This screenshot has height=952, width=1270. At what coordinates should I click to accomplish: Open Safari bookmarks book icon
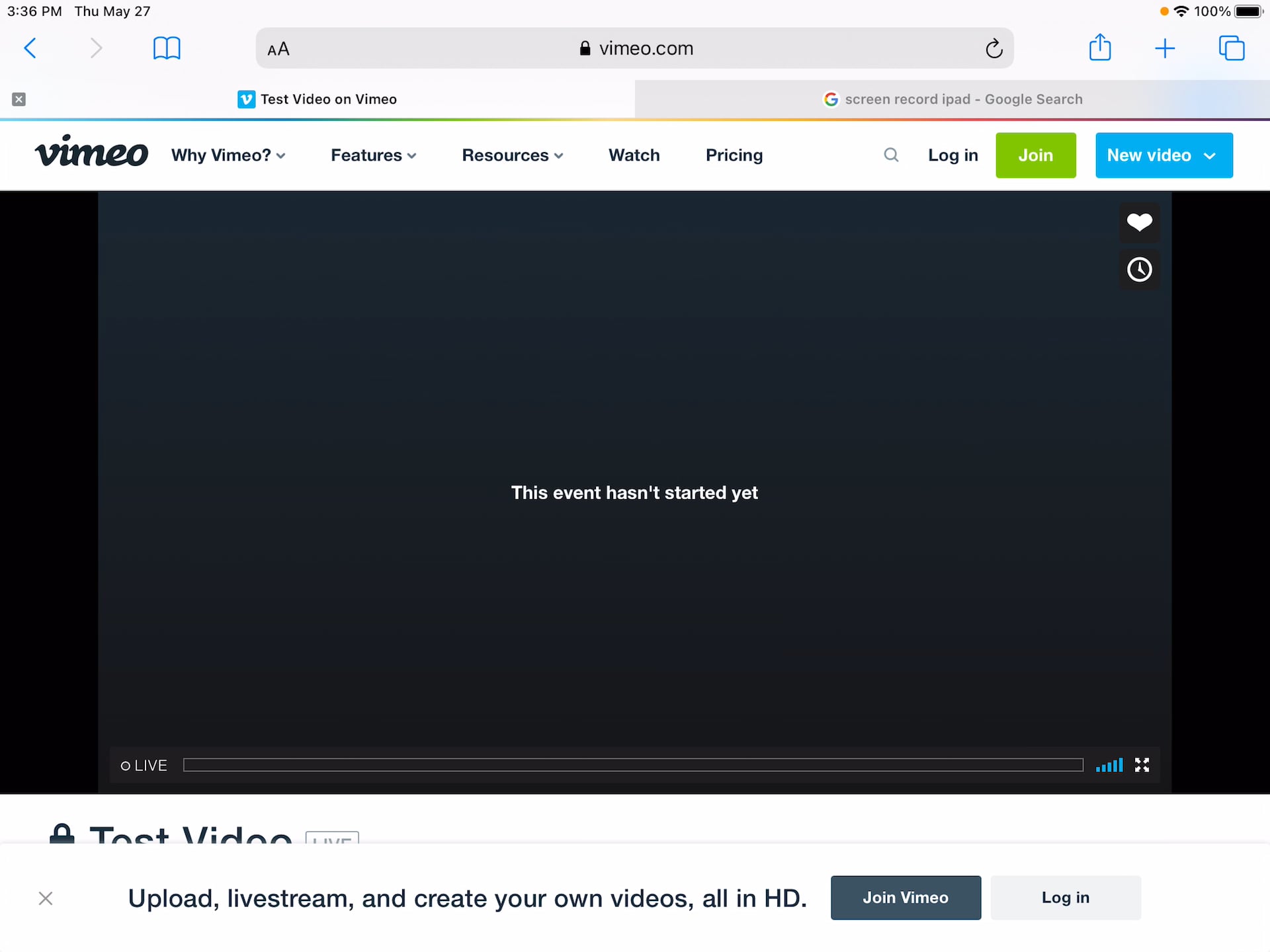coord(167,48)
